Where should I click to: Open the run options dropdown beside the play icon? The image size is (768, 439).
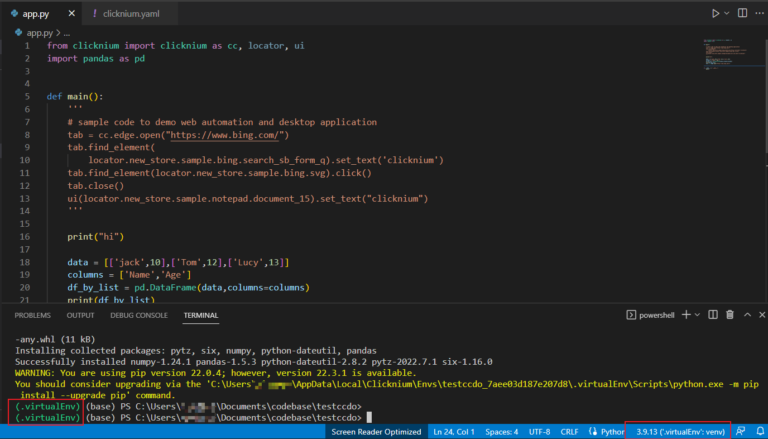[726, 14]
